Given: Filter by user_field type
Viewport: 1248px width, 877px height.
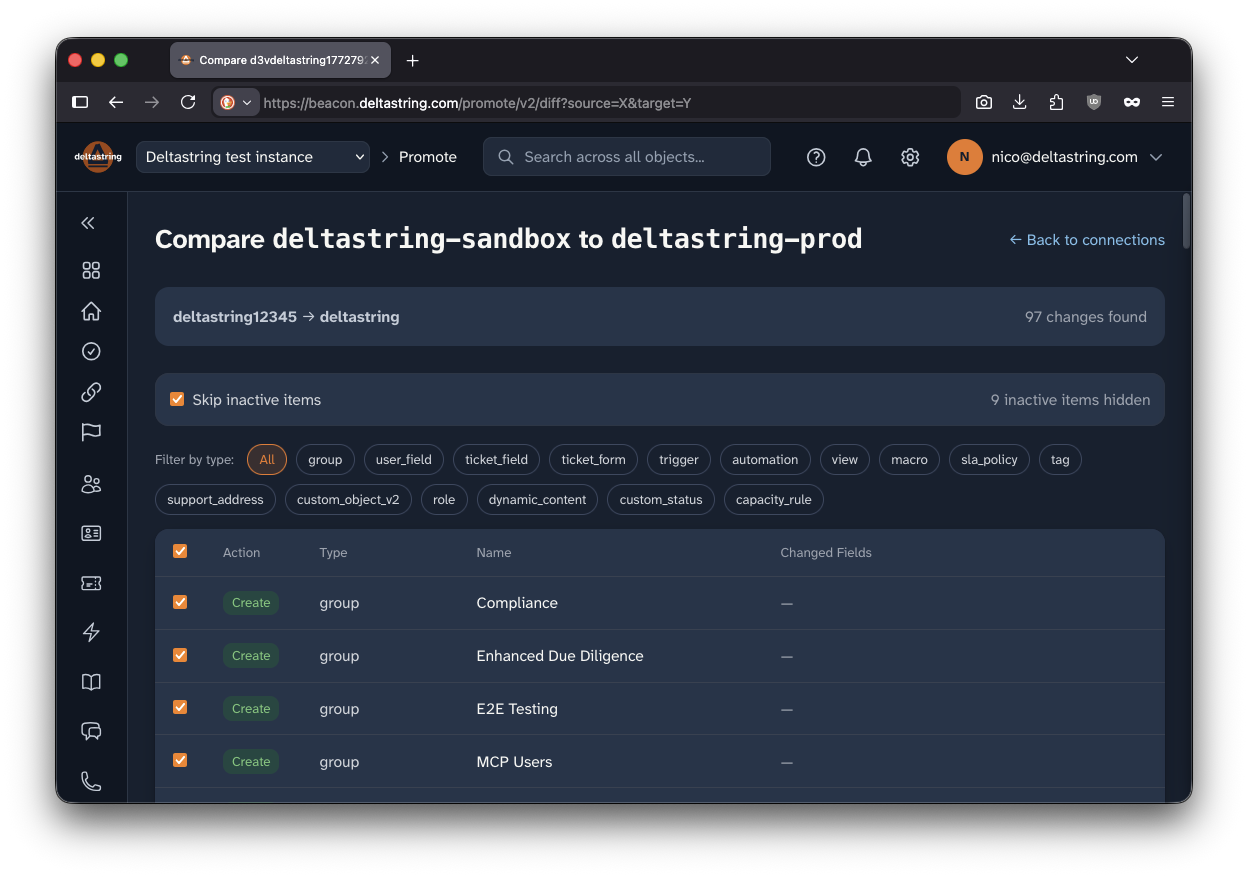Looking at the screenshot, I should click(404, 460).
